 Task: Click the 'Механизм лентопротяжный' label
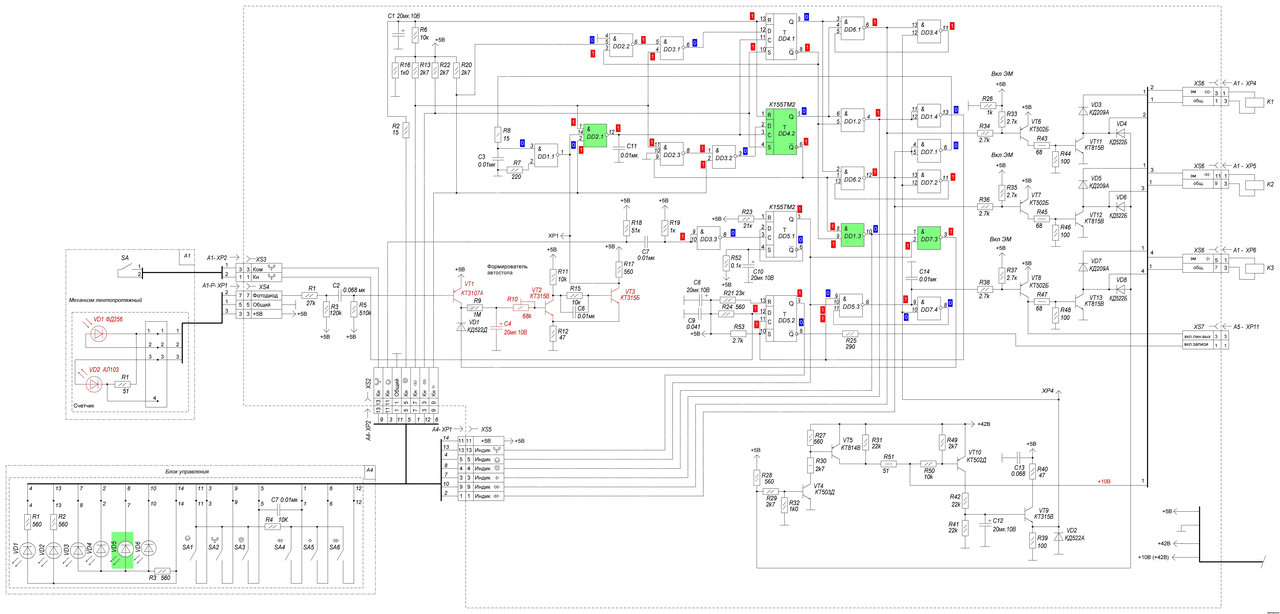tap(106, 300)
